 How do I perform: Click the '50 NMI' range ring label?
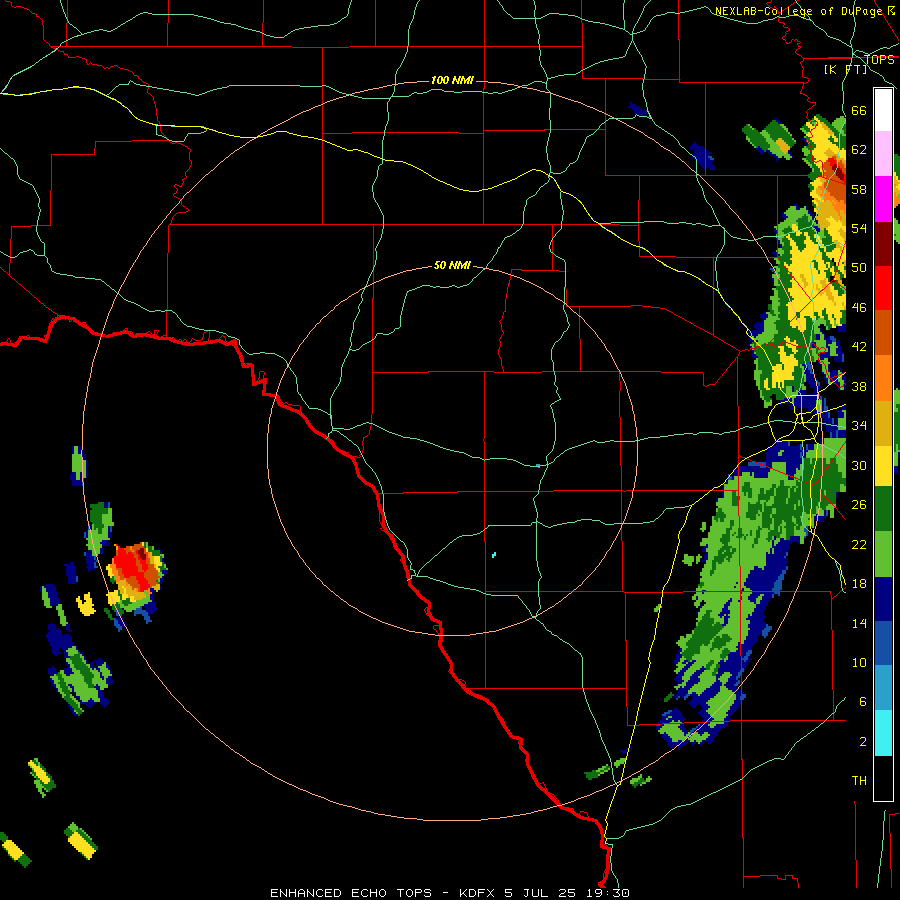pos(452,265)
